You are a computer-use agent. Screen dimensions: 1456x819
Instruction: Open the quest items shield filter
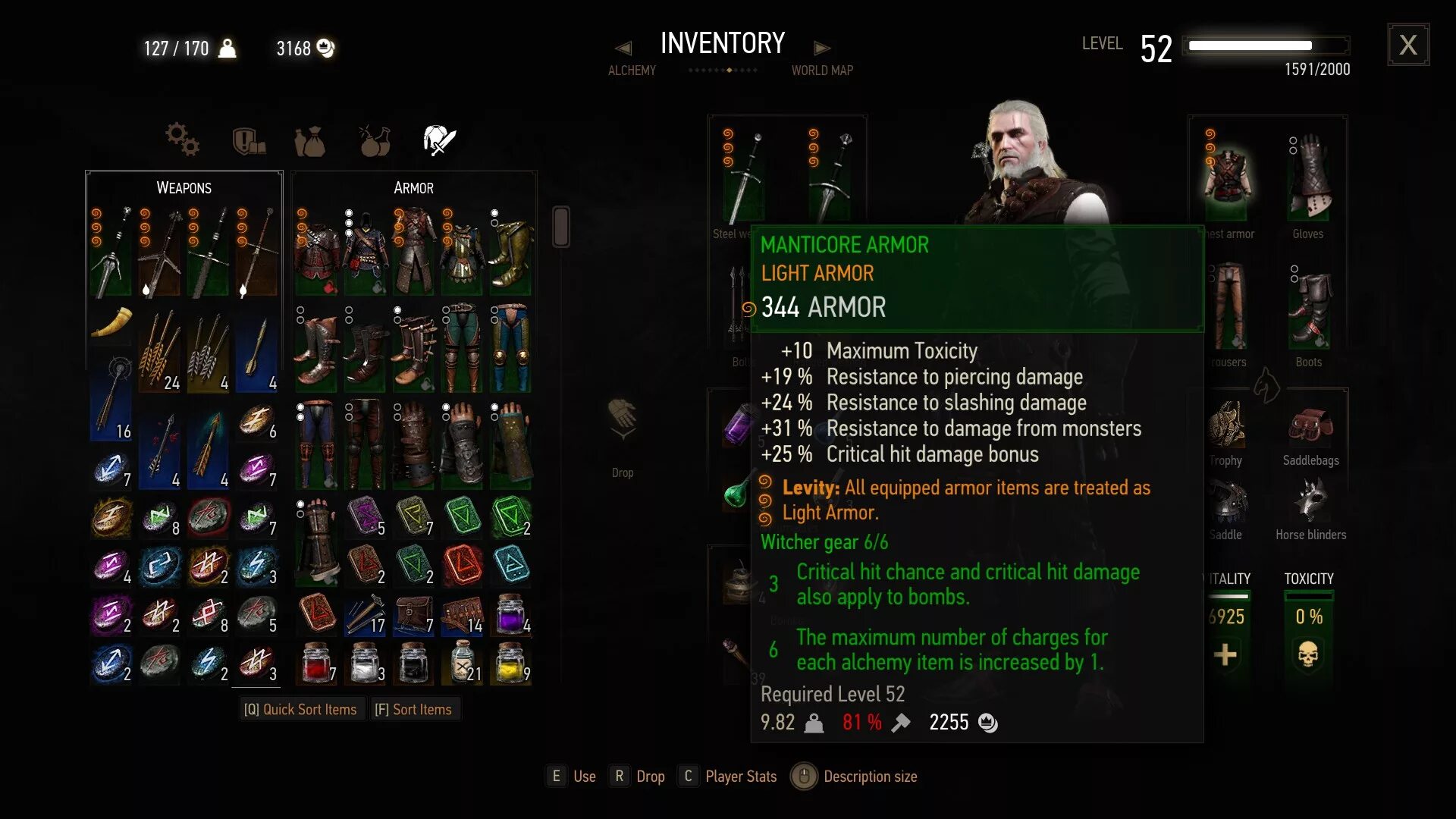(248, 141)
